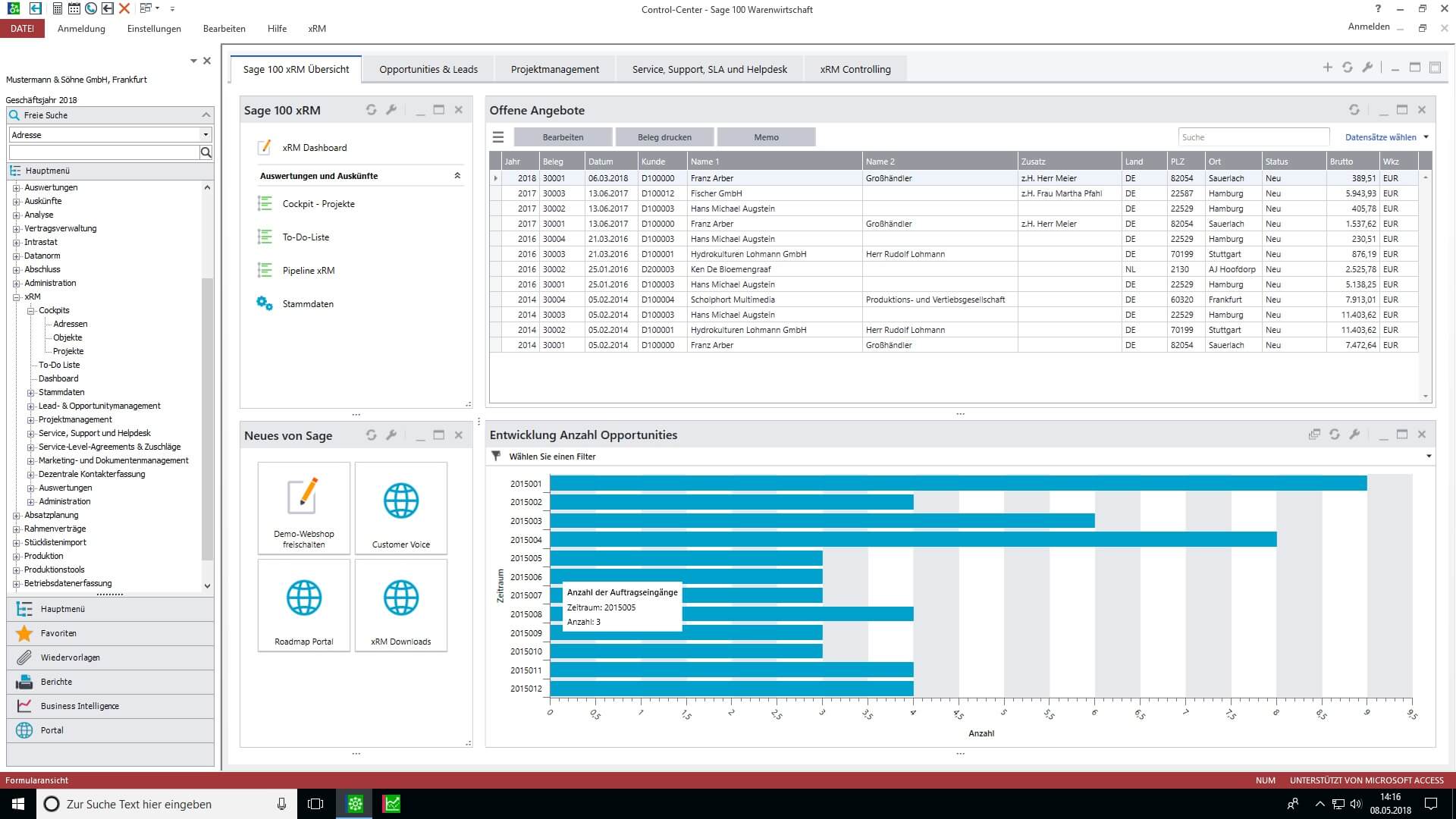
Task: Click the blue back-arrow icon in the title bar
Action: pos(35,8)
